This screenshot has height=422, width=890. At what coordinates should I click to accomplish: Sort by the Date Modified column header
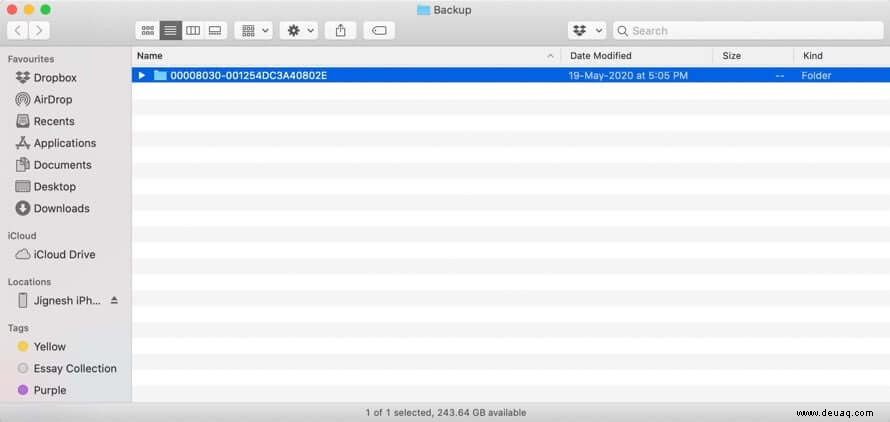click(x=601, y=56)
